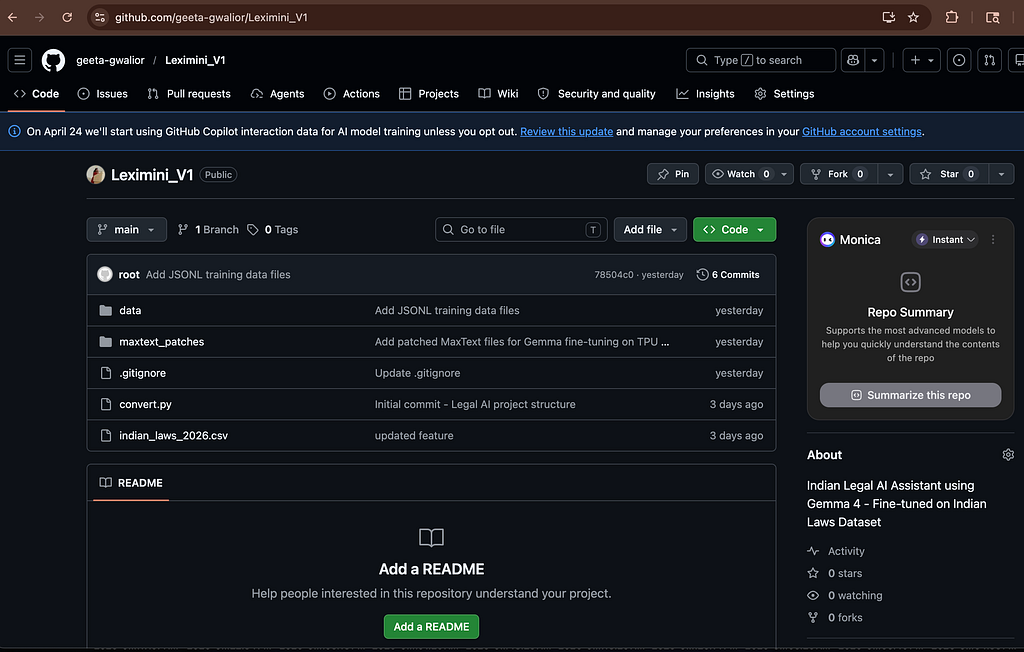Image resolution: width=1024 pixels, height=652 pixels.
Task: Click the browser back arrow
Action: click(12, 18)
